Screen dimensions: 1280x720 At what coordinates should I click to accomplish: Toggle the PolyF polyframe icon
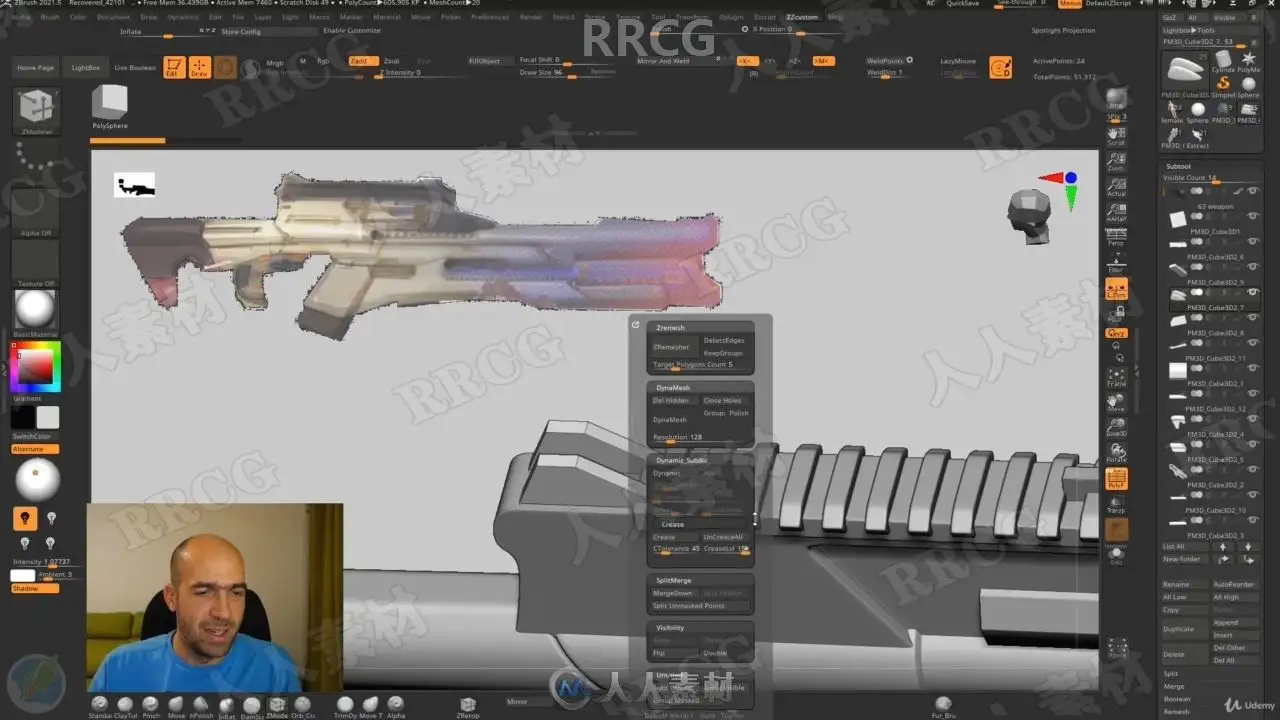tap(1116, 479)
